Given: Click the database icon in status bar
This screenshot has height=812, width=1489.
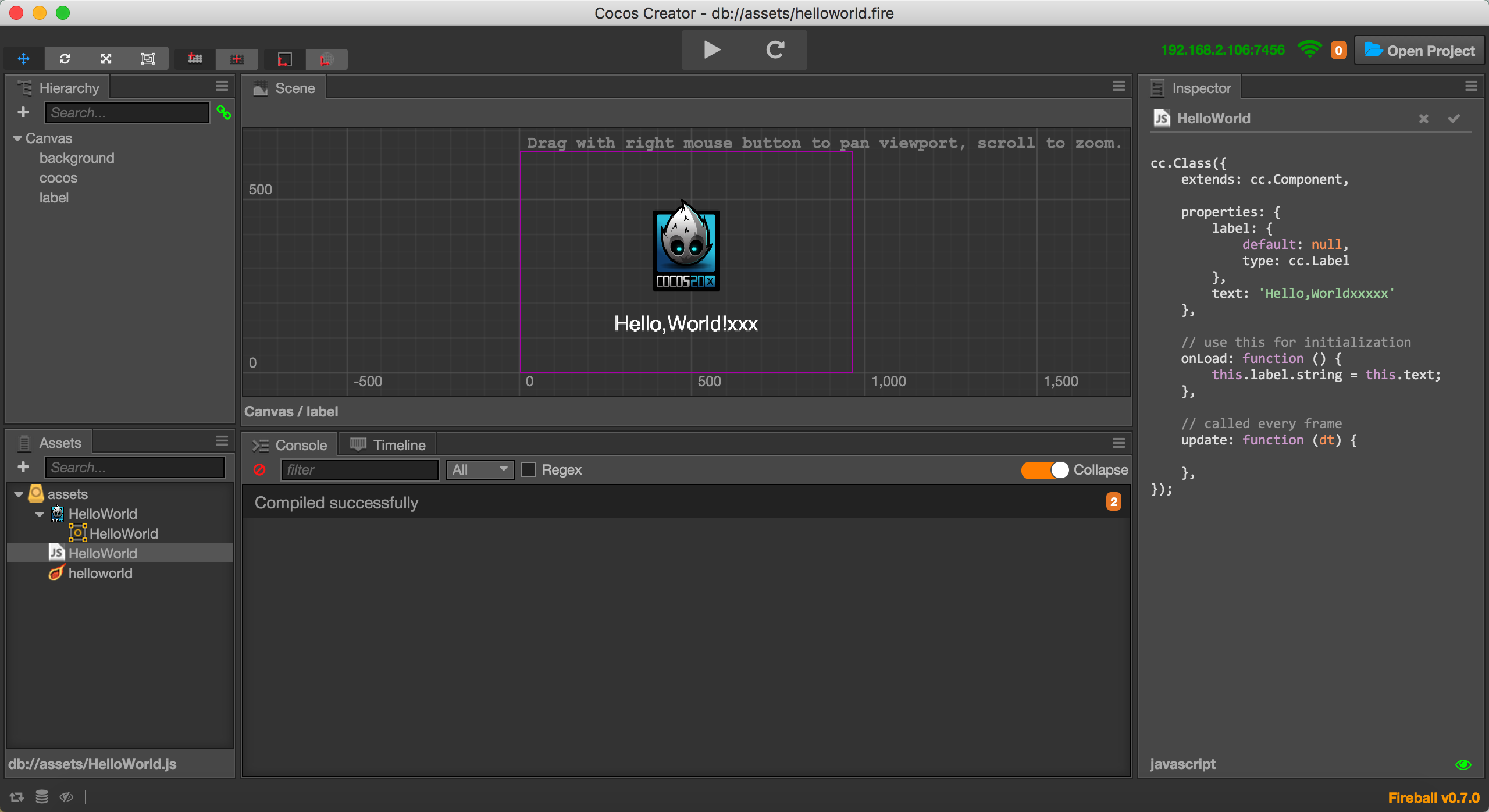Looking at the screenshot, I should (x=41, y=796).
